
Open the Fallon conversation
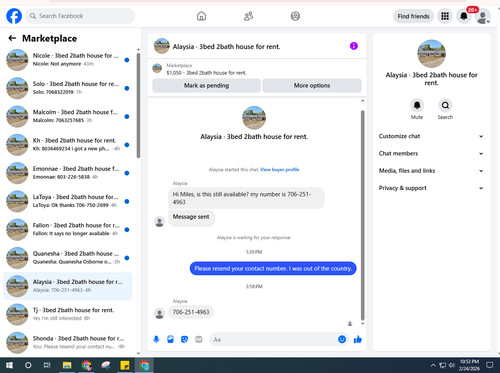(68, 230)
